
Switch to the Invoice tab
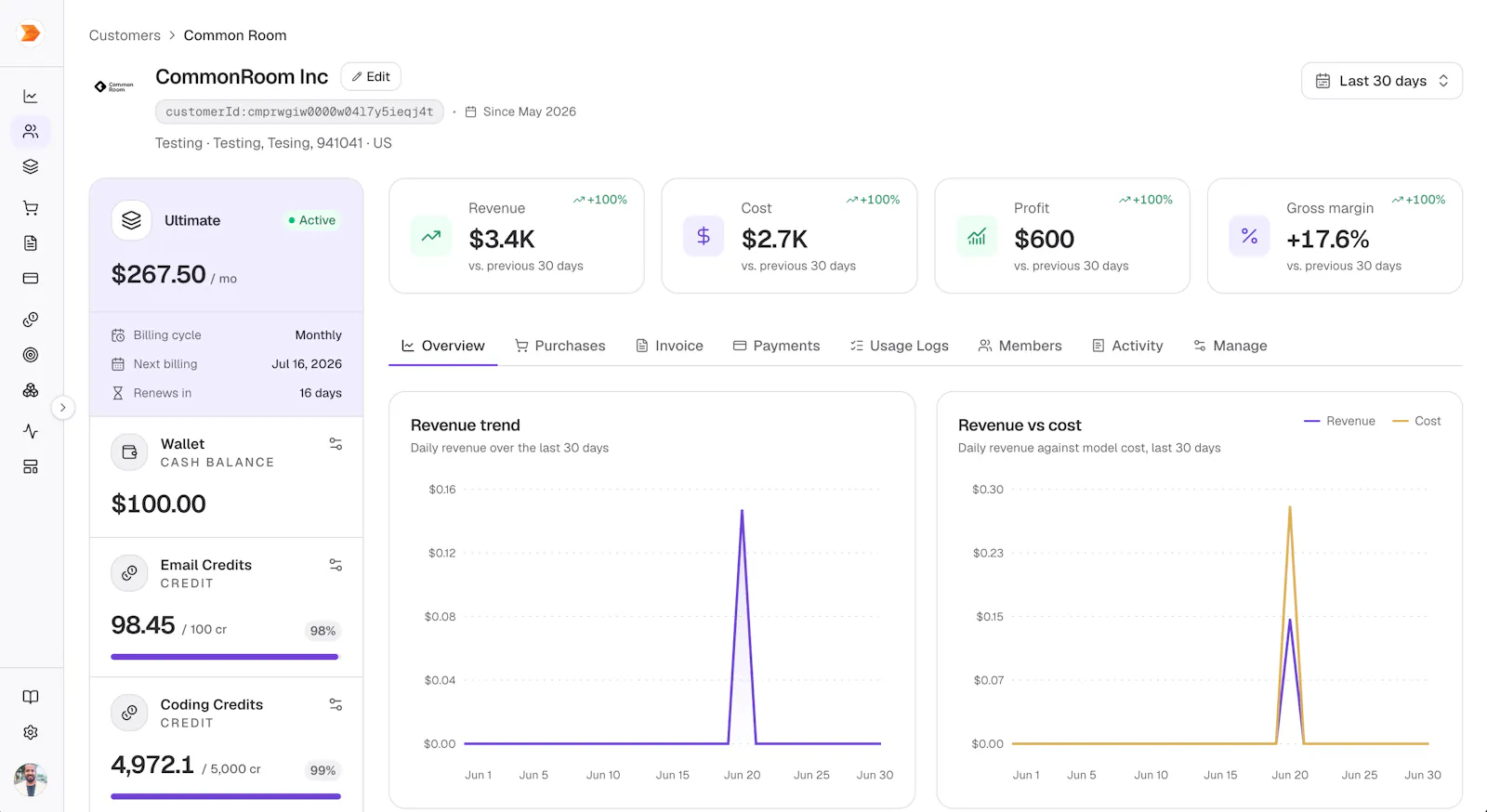coord(669,346)
